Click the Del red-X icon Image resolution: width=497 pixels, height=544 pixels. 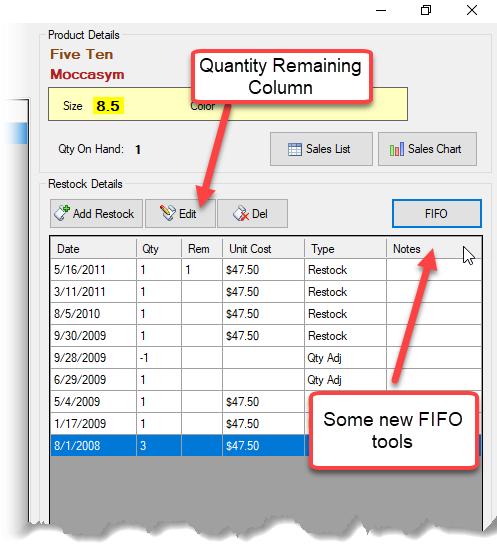[x=241, y=213]
